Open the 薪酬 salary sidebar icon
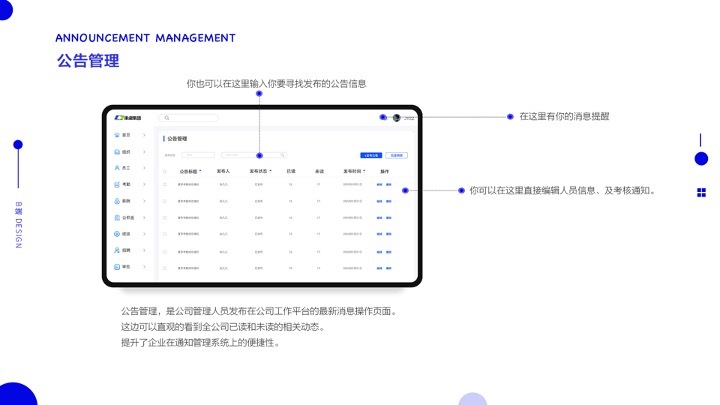Viewport: 720px width, 405px height. 117,201
